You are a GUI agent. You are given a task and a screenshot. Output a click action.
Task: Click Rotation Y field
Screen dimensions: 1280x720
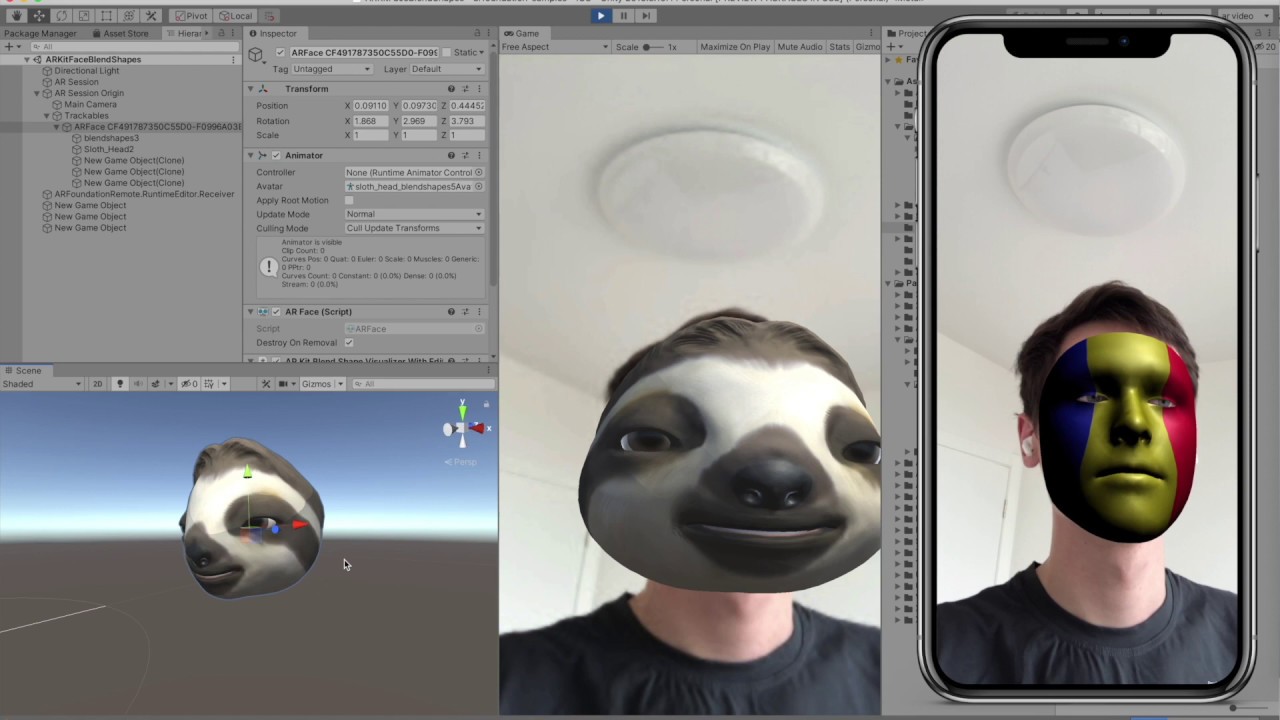tap(419, 121)
